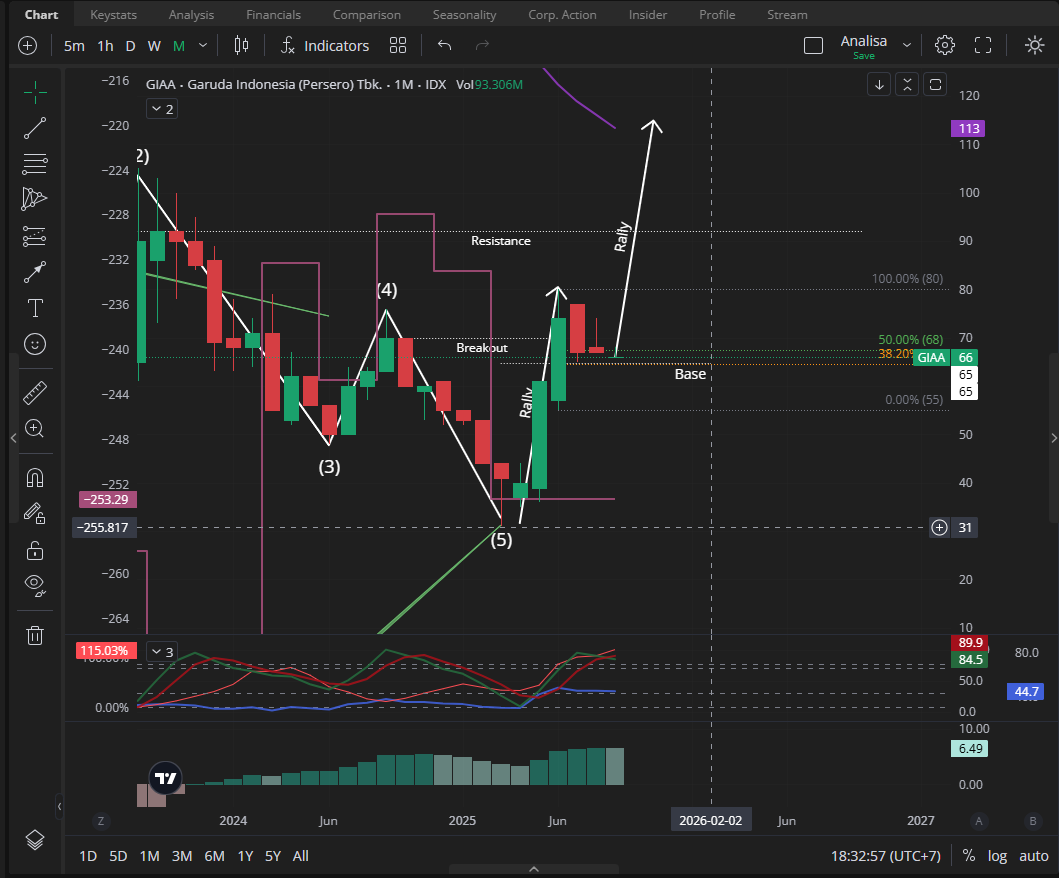
Task: Select the Text annotation tool
Action: coord(34,308)
